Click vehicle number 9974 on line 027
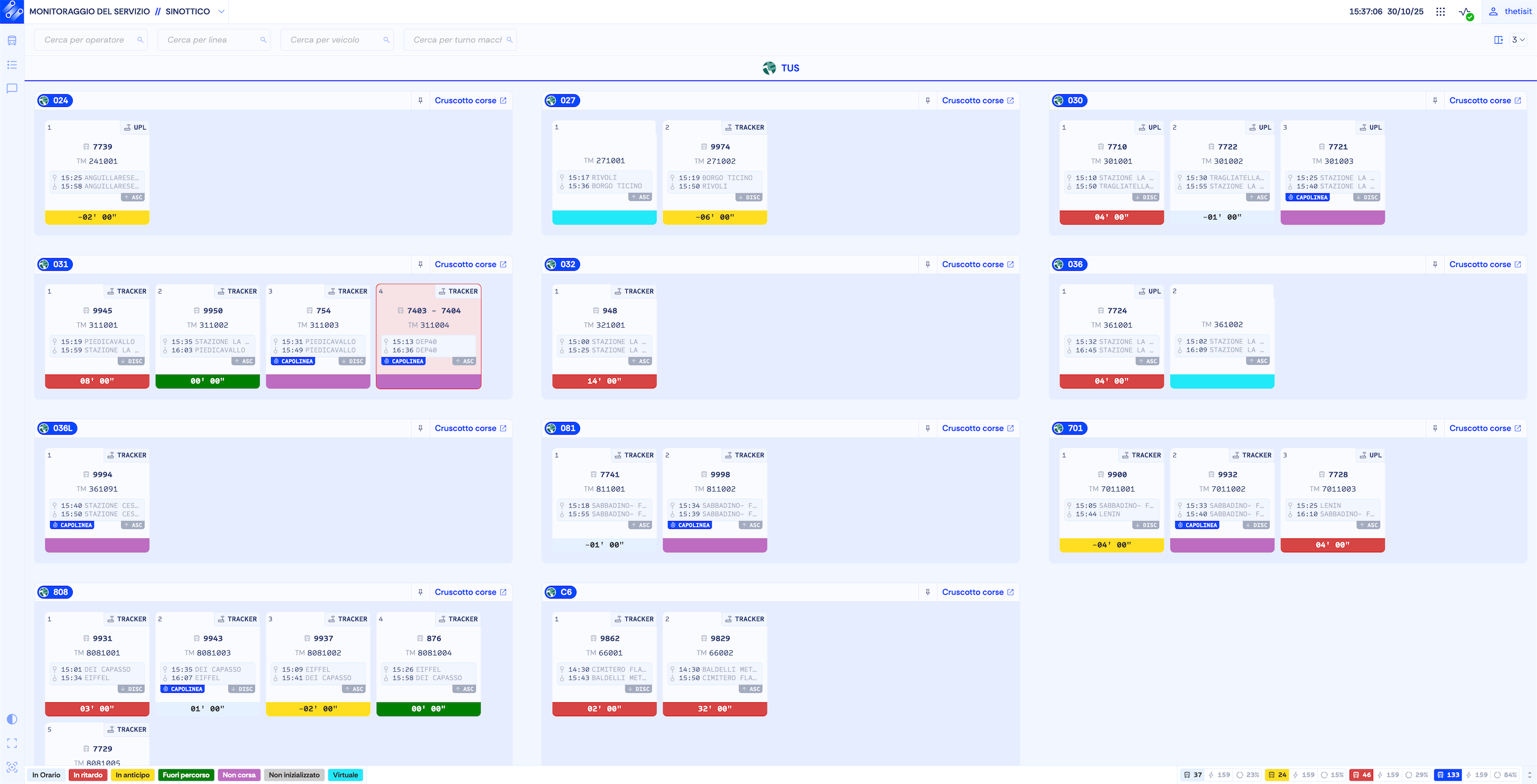Viewport: 1537px width, 784px height. click(720, 146)
